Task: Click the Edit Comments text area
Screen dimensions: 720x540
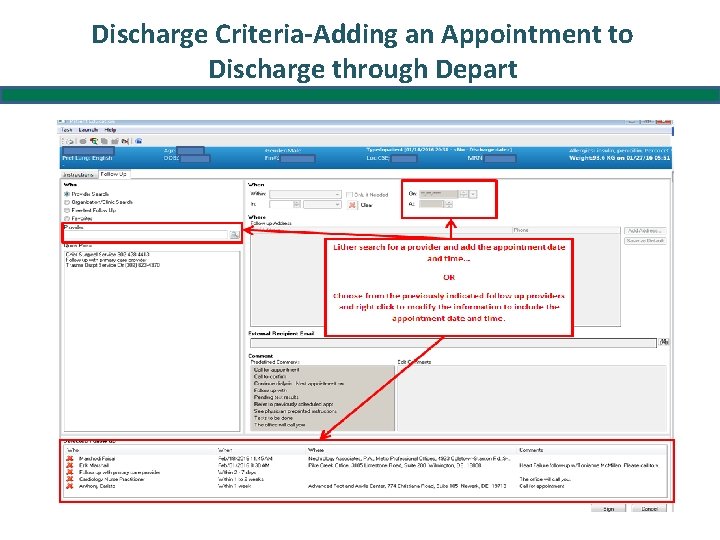Action: [x=532, y=399]
